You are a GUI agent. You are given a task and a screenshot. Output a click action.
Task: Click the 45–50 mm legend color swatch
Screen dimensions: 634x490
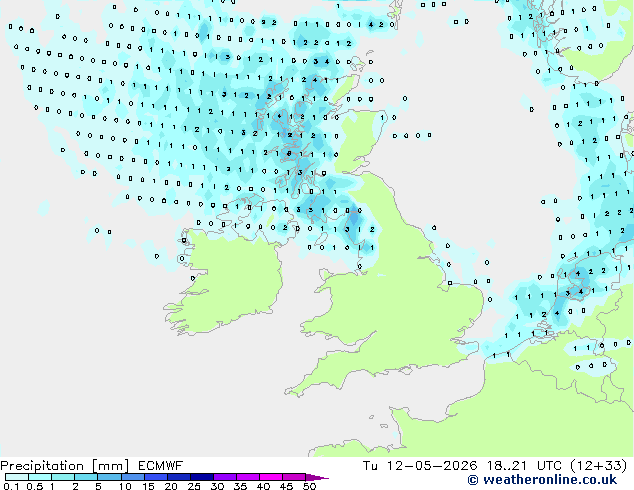click(x=294, y=477)
